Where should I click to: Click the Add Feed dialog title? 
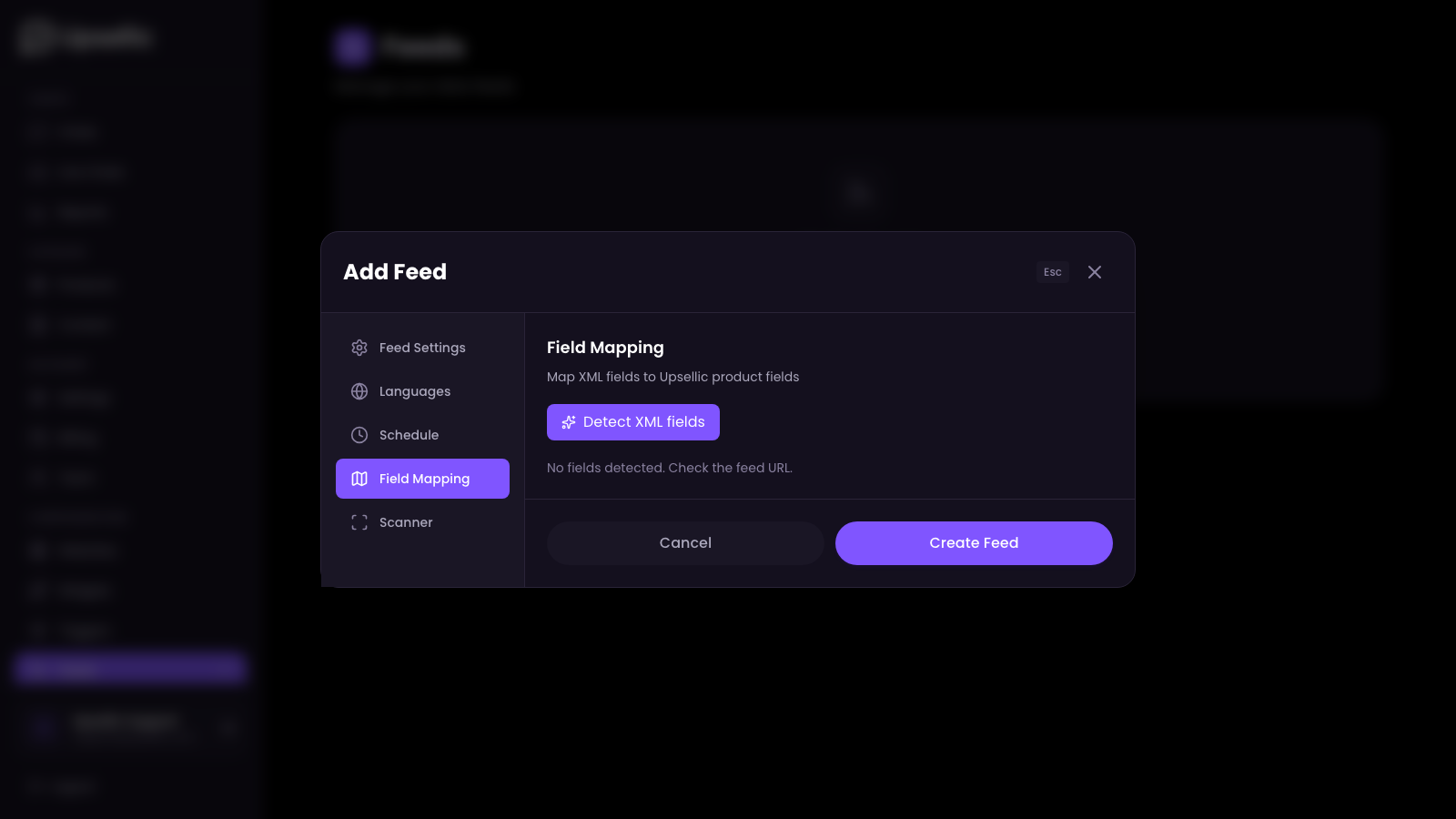pos(395,272)
